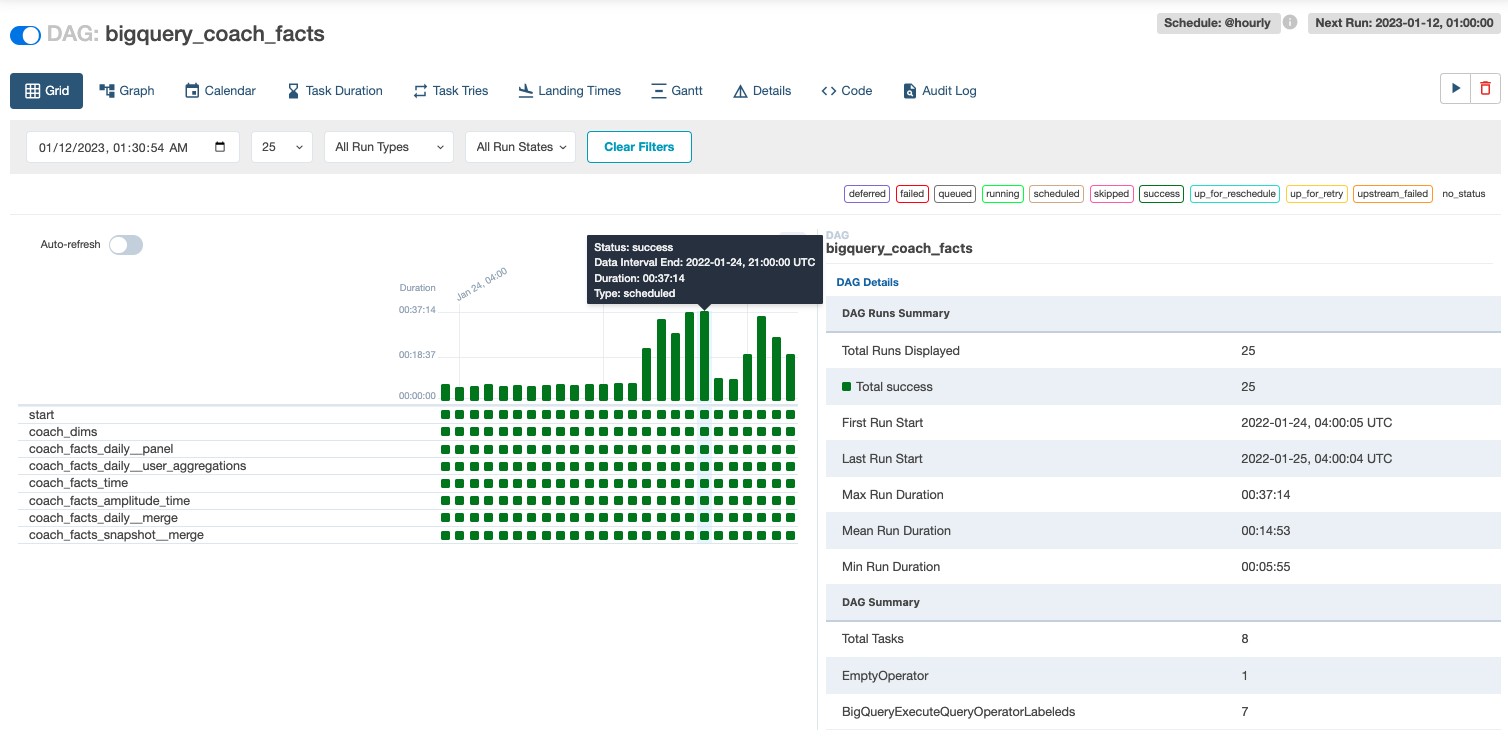Screen dimensions: 1508x749
Task: Click the skipped status legend
Action: [1111, 194]
